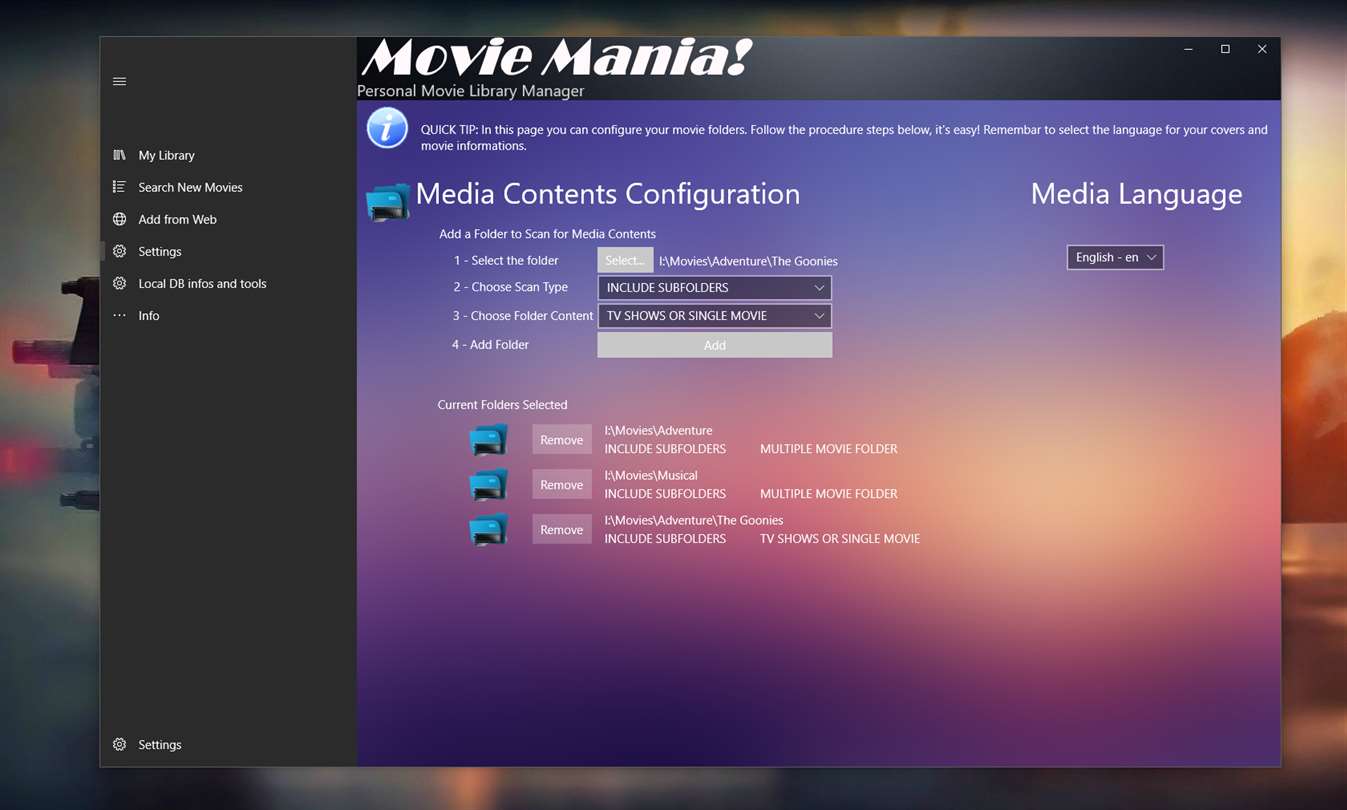
Task: Click the Info ellipsis icon
Action: tap(120, 315)
